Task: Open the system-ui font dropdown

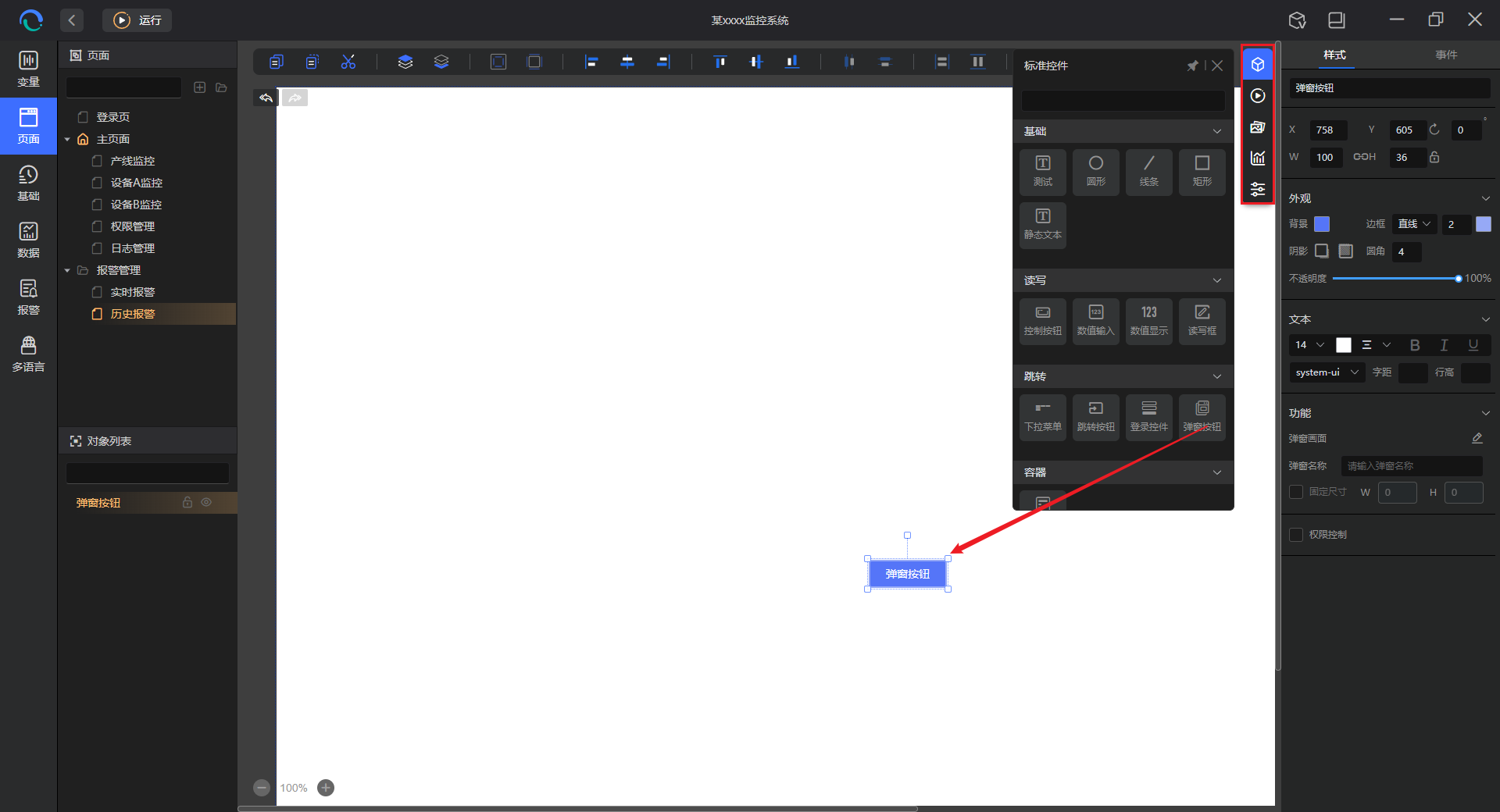Action: [x=1327, y=372]
